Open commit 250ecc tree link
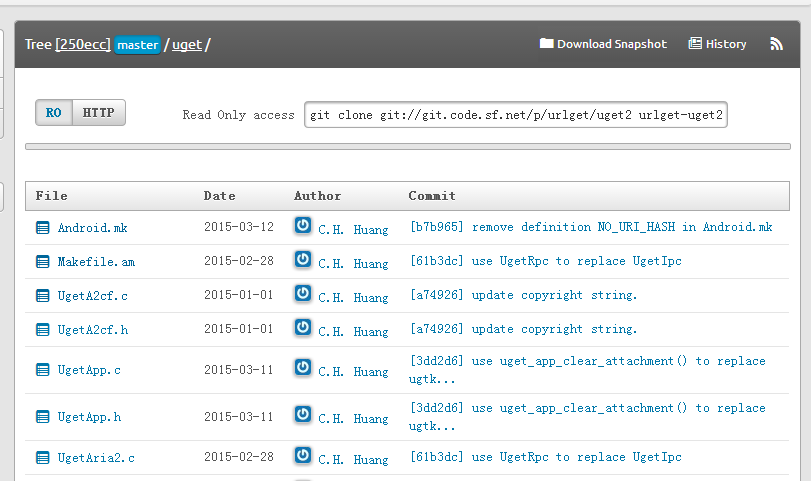Viewport: 811px width, 481px height. coord(83,44)
